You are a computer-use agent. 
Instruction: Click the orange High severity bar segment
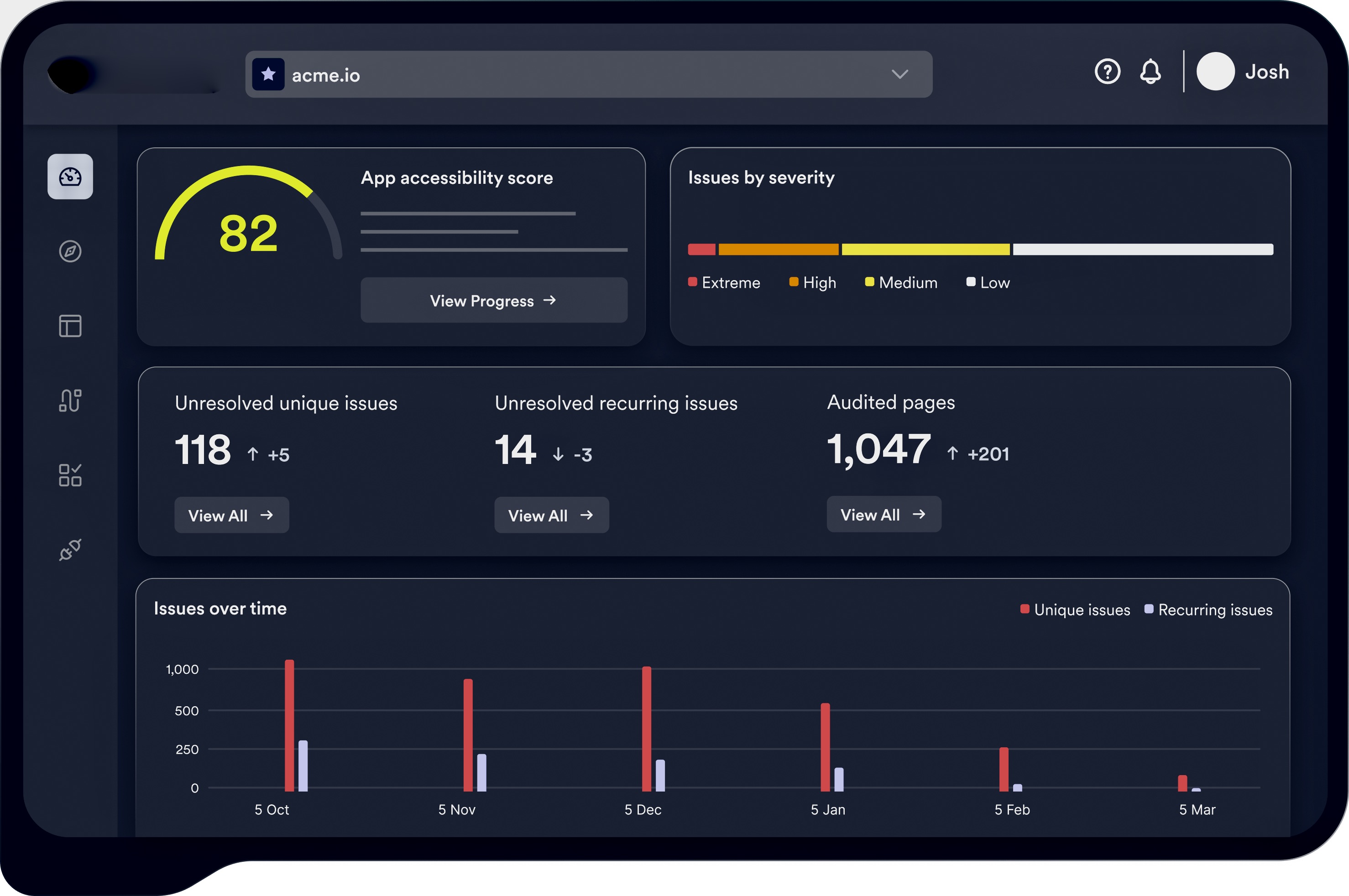[x=778, y=250]
